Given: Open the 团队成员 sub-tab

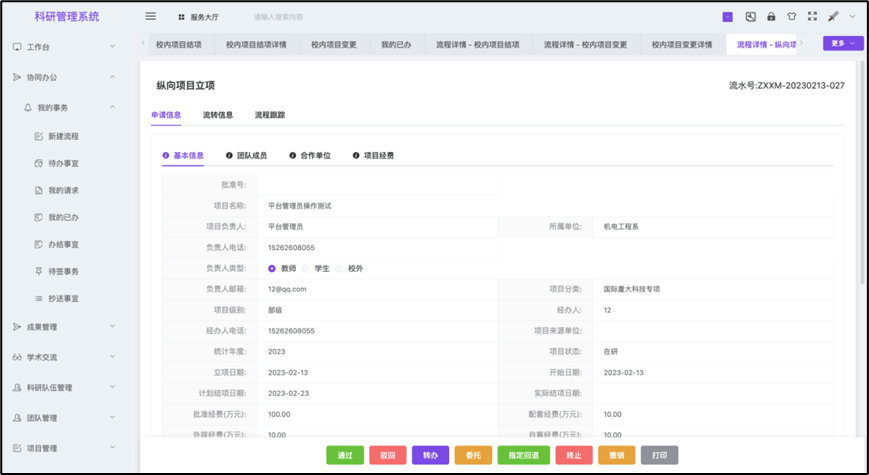Looking at the screenshot, I should point(246,156).
